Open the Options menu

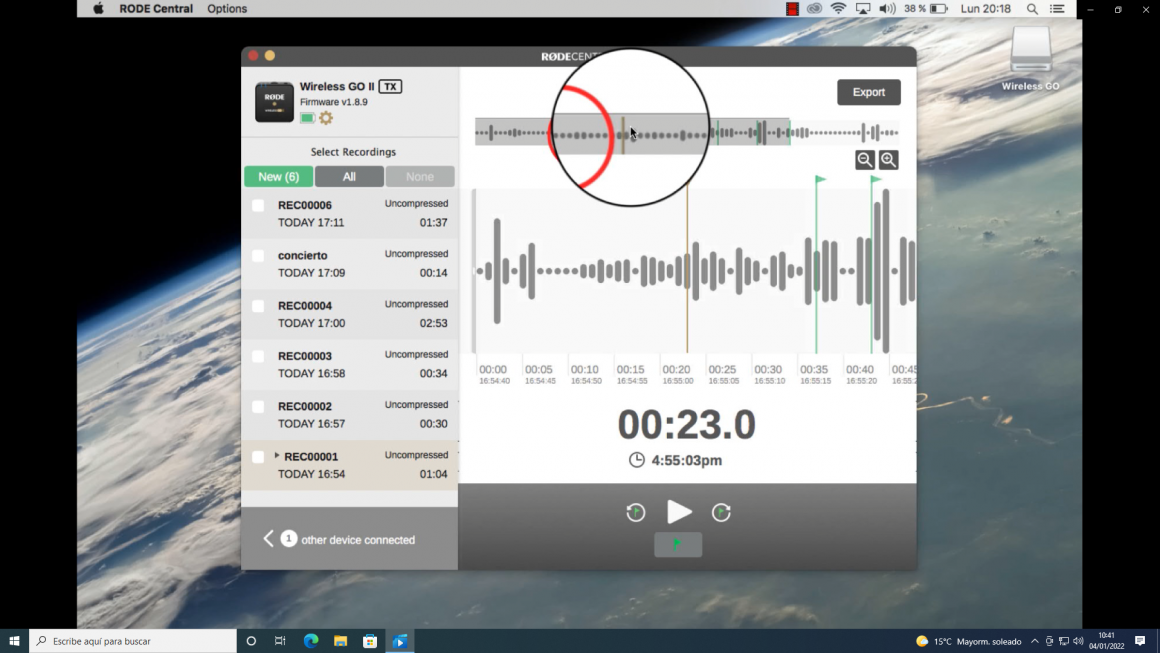[227, 9]
